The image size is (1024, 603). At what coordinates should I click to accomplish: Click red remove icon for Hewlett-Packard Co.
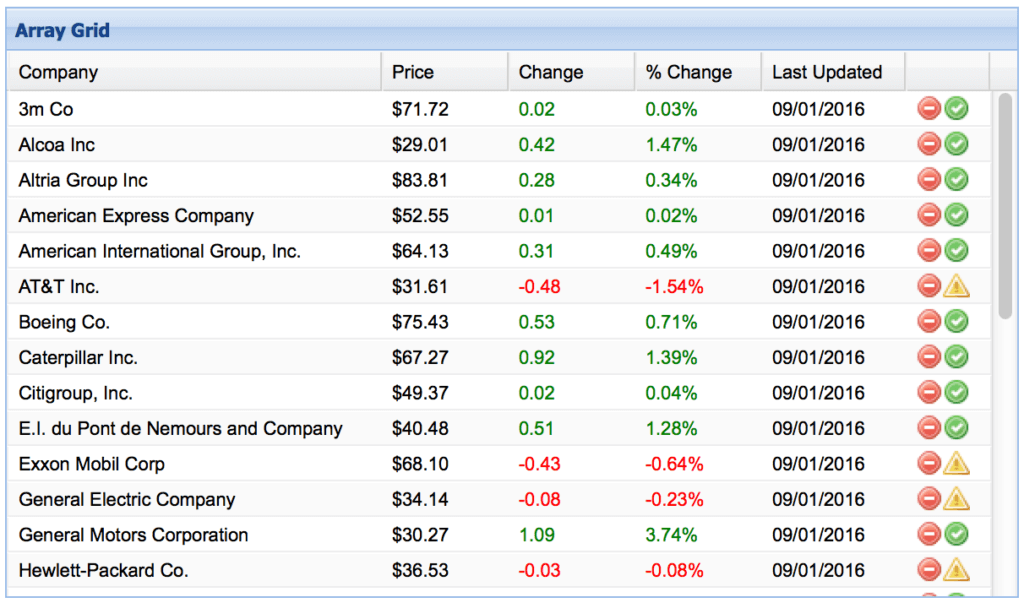pos(929,570)
